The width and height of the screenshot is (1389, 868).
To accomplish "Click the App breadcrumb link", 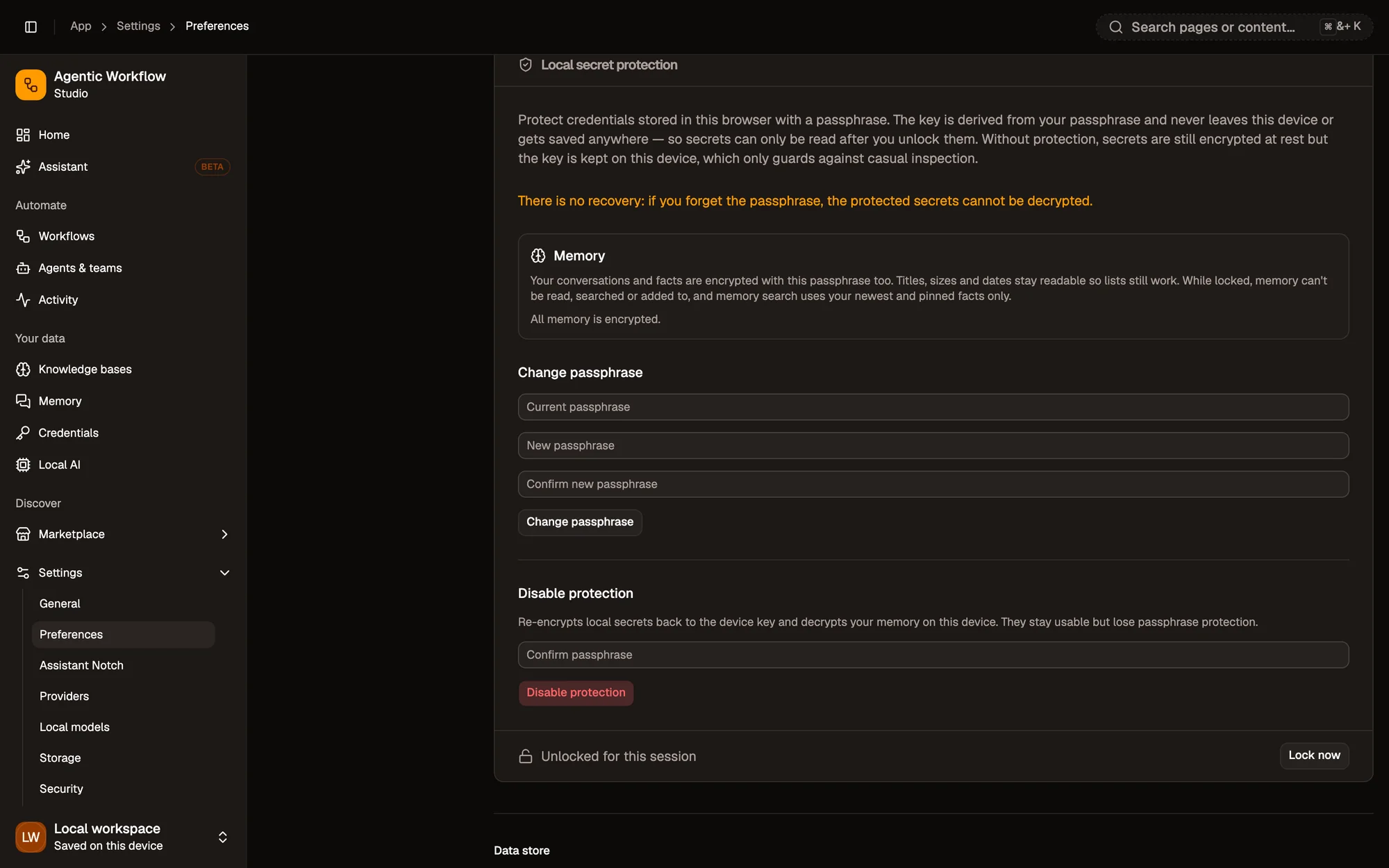I will (81, 26).
